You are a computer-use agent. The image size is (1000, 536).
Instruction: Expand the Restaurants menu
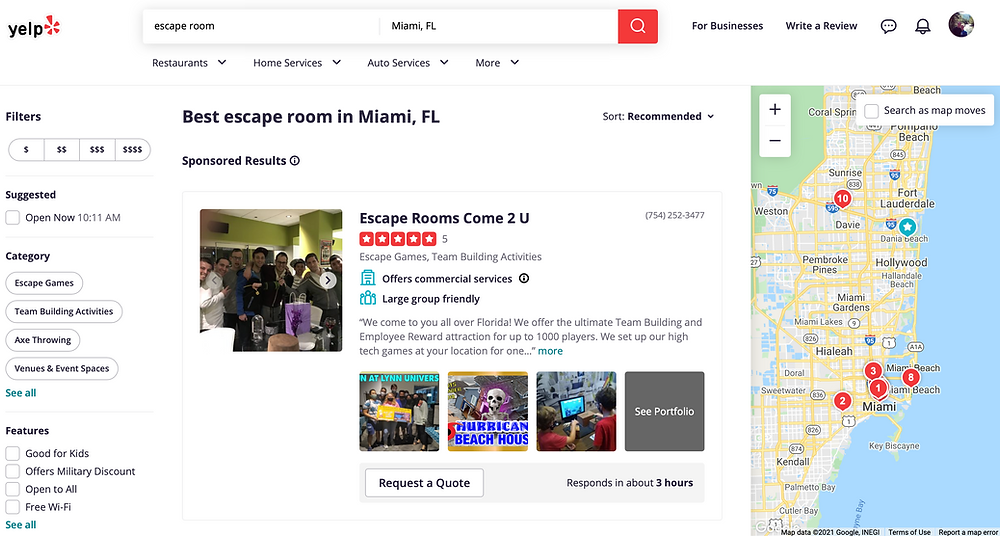189,63
